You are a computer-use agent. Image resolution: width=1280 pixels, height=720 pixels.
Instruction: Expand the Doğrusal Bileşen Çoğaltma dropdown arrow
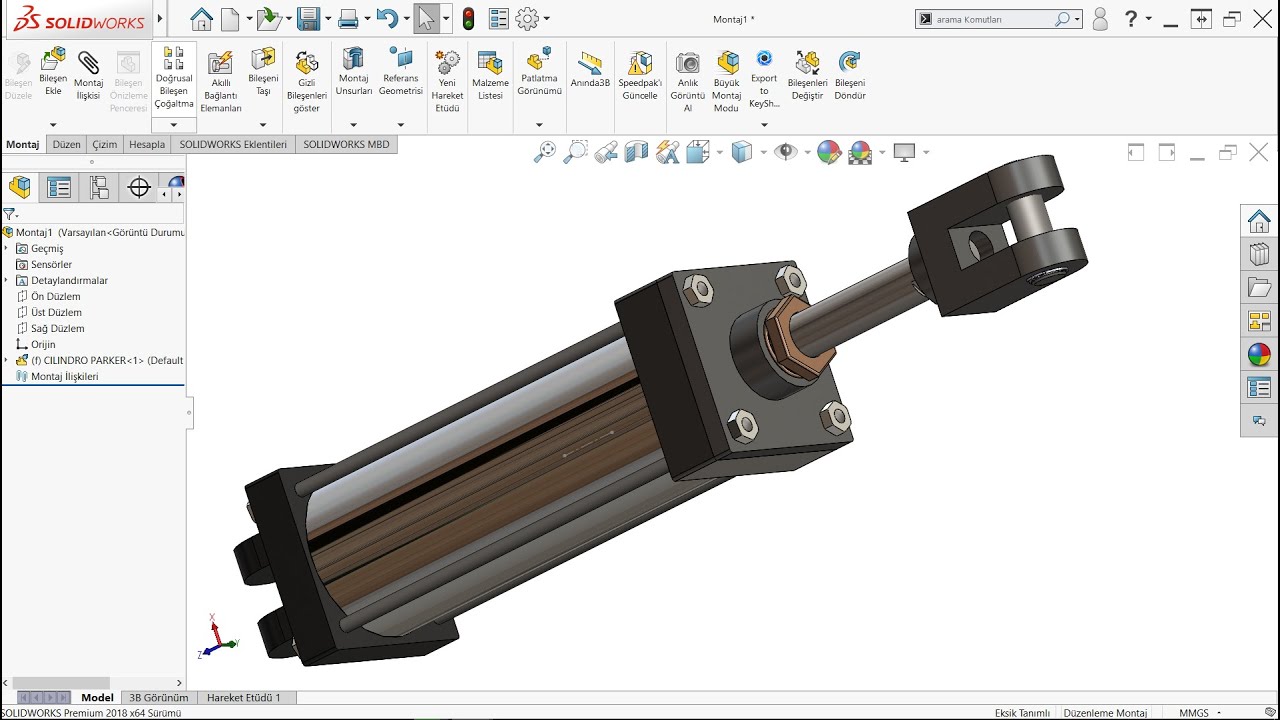coord(174,125)
